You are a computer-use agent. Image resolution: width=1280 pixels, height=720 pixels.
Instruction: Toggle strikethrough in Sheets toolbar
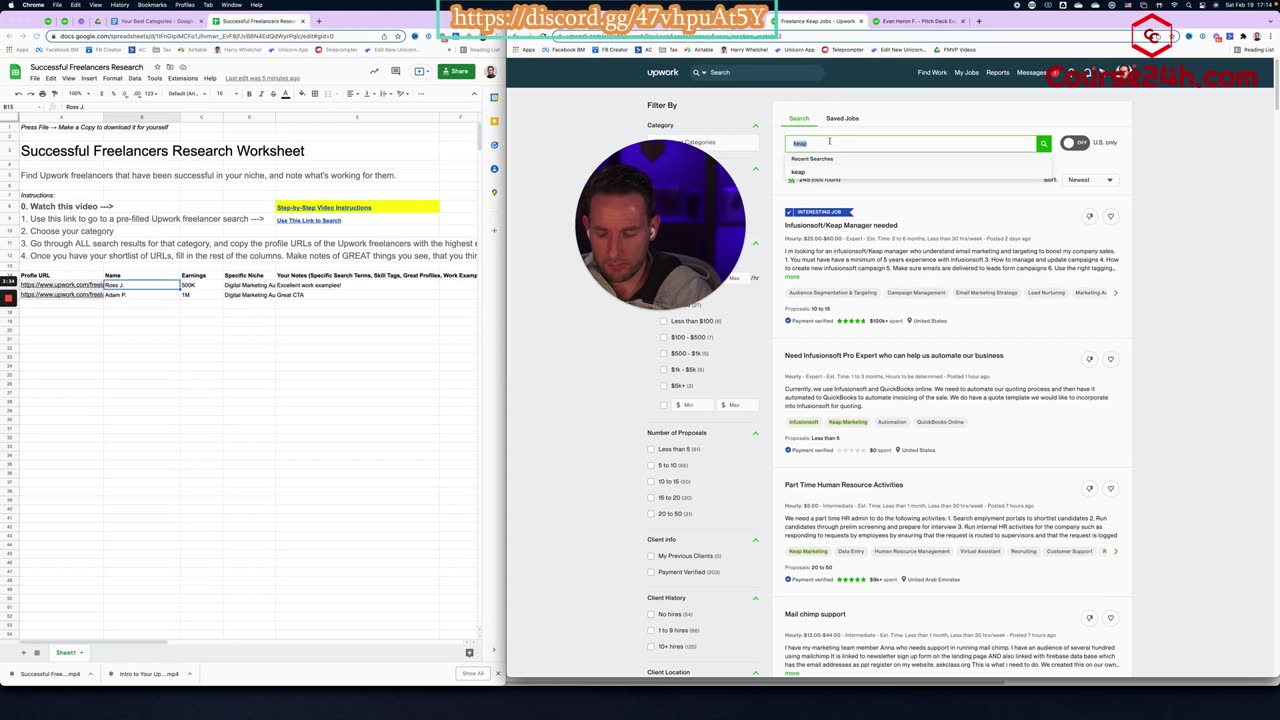(273, 94)
